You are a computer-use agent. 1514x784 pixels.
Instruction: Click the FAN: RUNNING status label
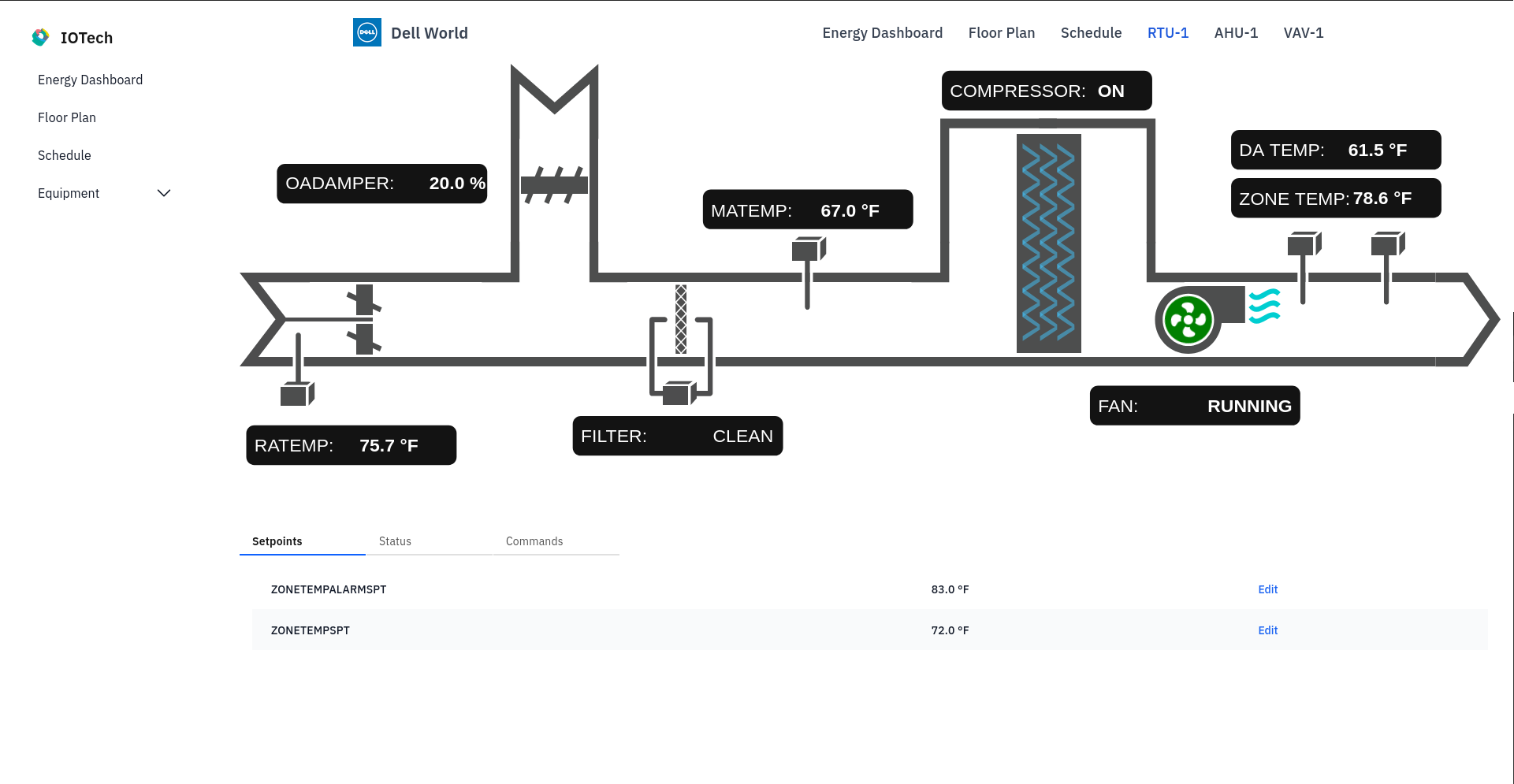coord(1195,406)
